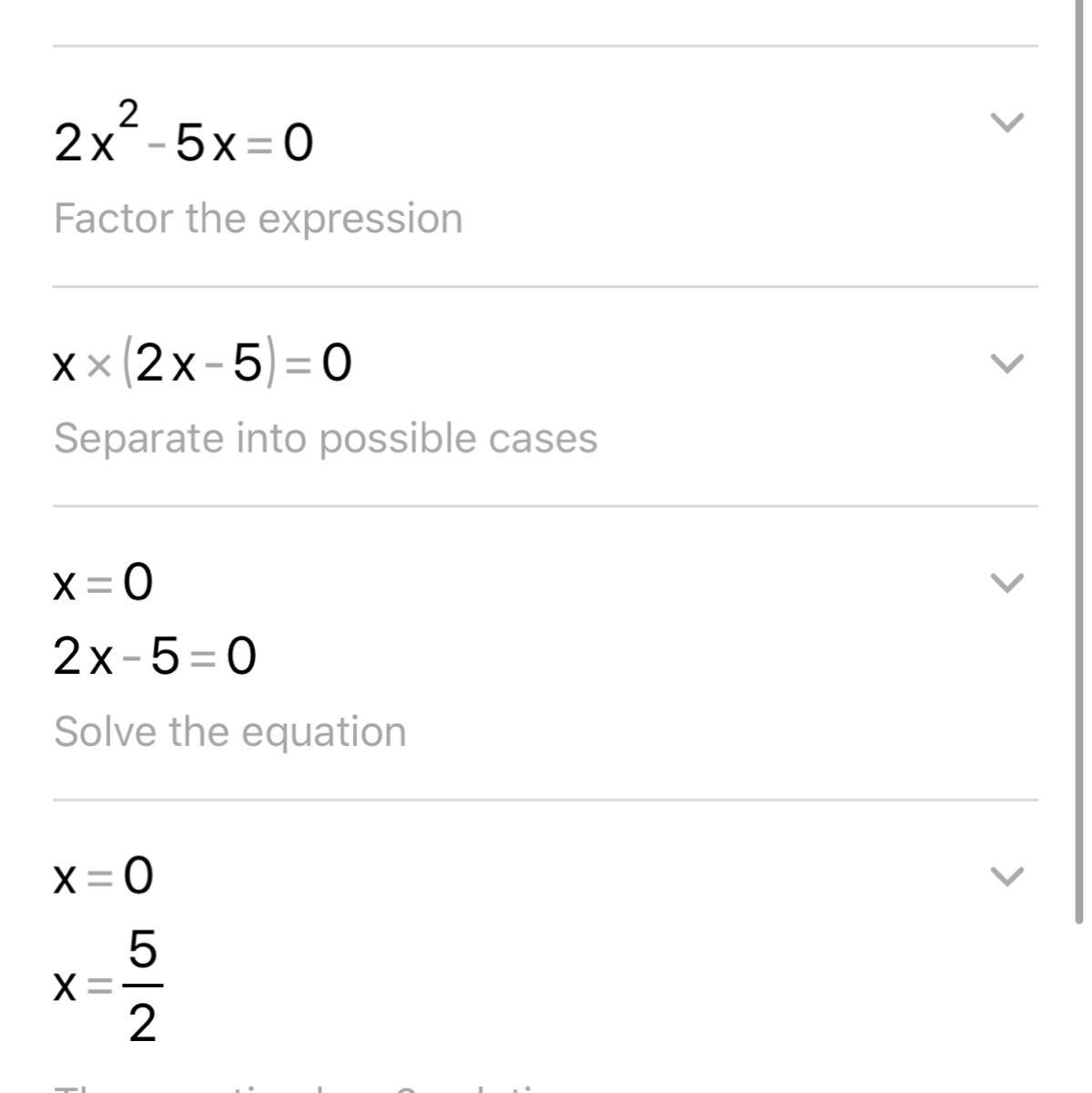Select the equation 2x-5=0
The height and width of the screenshot is (1093, 1092).
(155, 657)
